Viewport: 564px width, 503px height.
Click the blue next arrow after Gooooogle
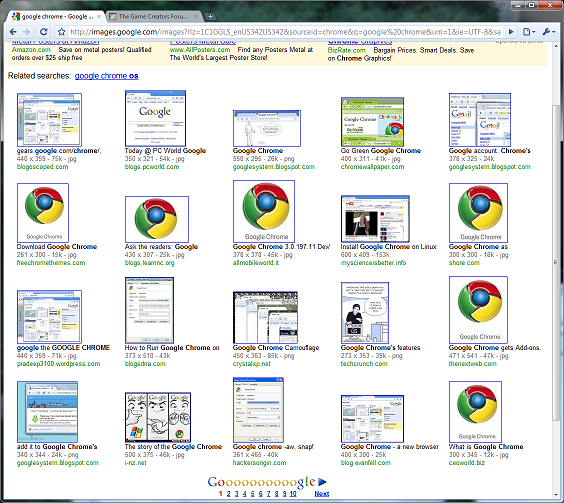pyautogui.click(x=322, y=482)
